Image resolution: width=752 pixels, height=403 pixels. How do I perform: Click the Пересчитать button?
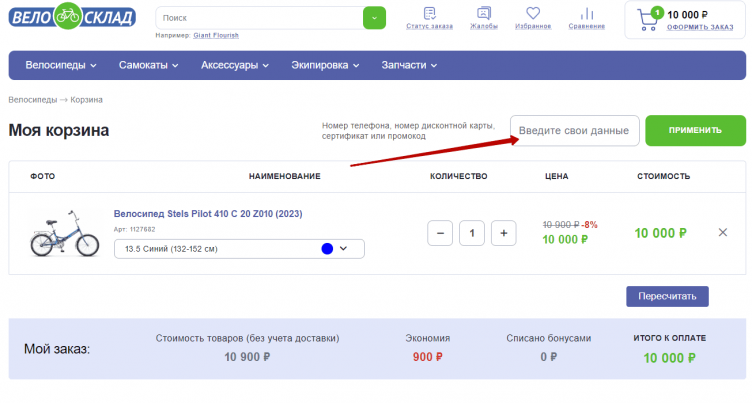[667, 296]
